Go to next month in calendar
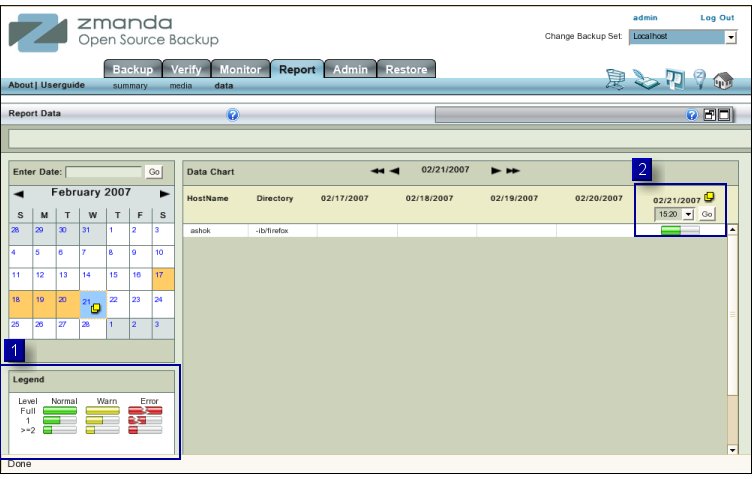Image resolution: width=752 pixels, height=479 pixels. [164, 194]
